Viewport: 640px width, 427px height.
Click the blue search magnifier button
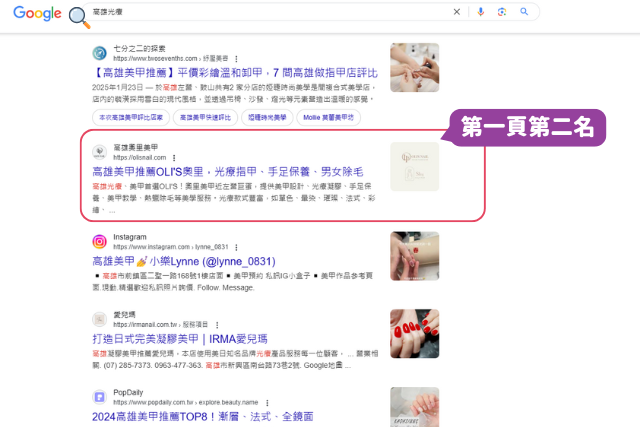(x=524, y=12)
